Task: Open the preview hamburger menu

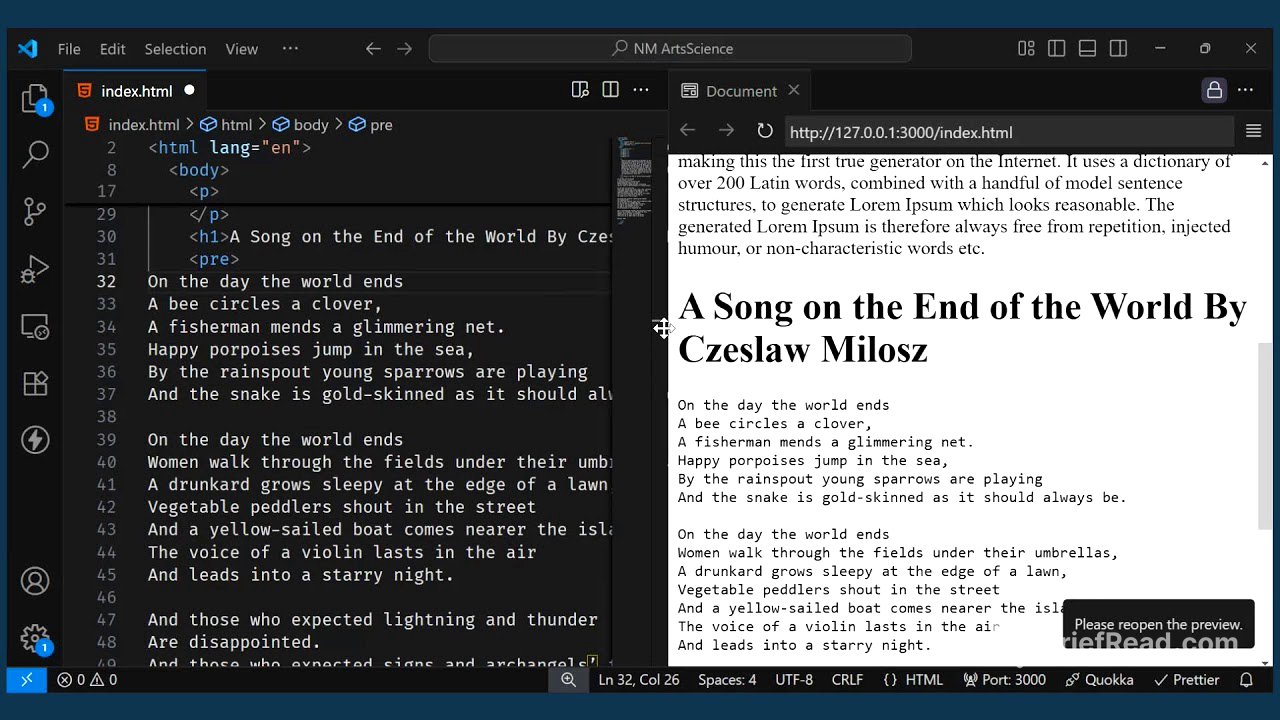Action: pos(1253,131)
